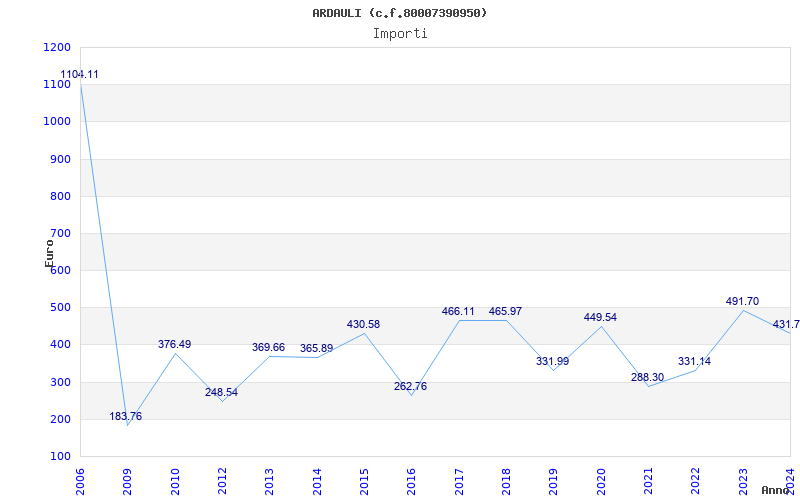Click the 466.11 data label
800x500 pixels.
point(458,311)
